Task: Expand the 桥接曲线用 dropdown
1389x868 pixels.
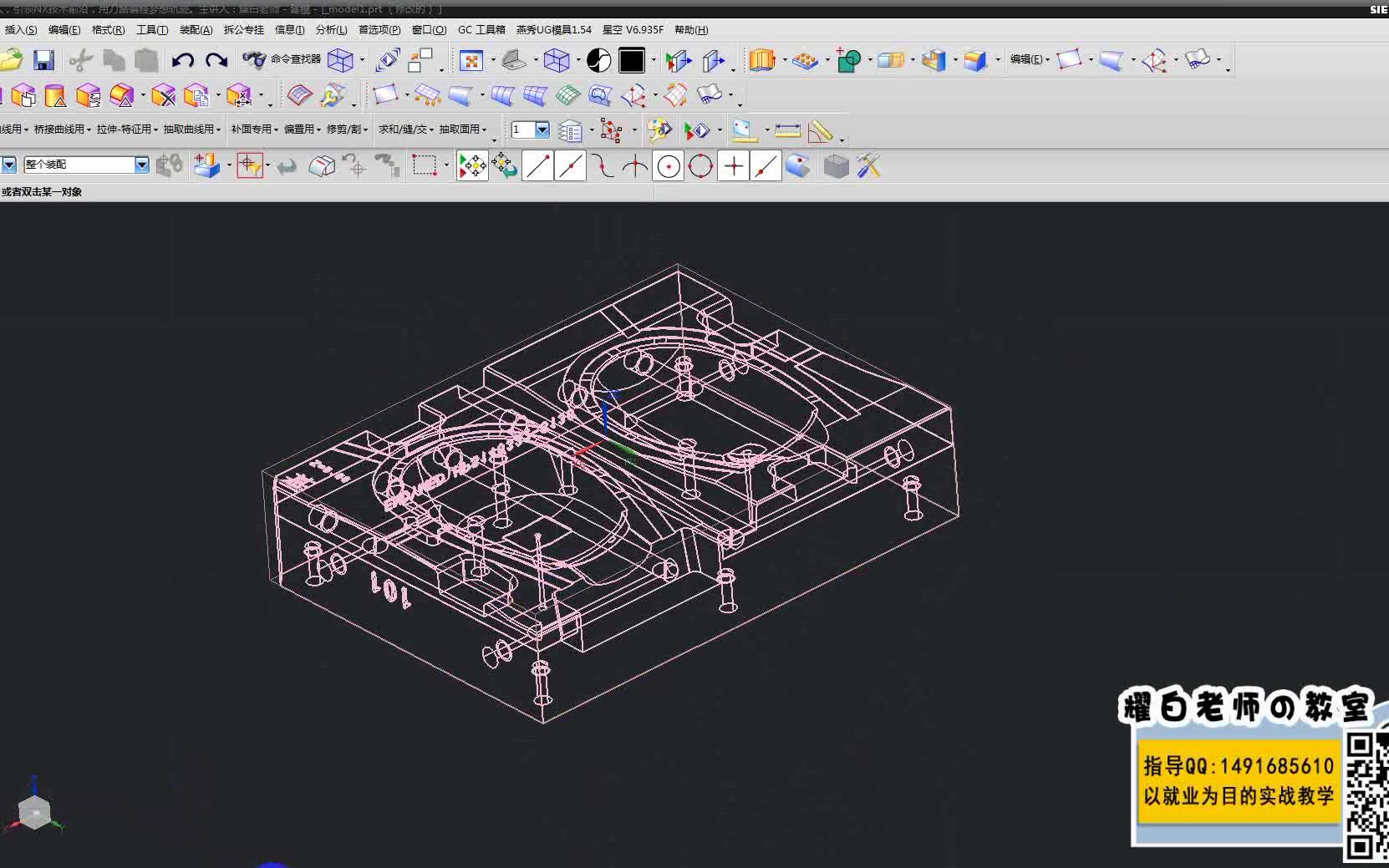Action: click(63, 129)
